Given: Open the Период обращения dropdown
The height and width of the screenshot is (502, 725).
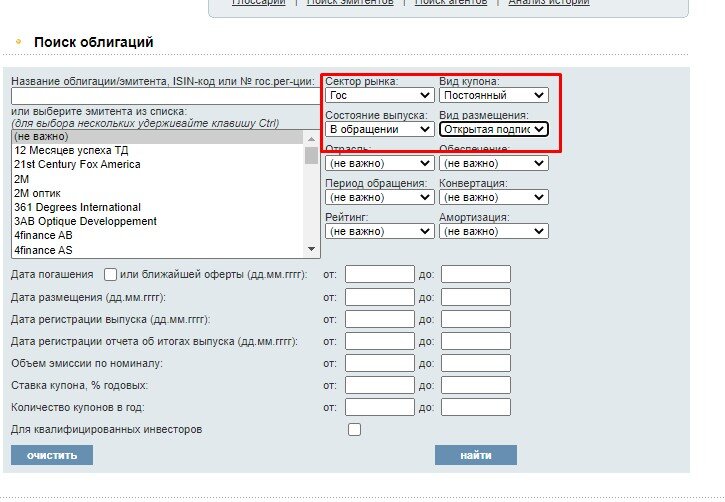Looking at the screenshot, I should point(380,197).
